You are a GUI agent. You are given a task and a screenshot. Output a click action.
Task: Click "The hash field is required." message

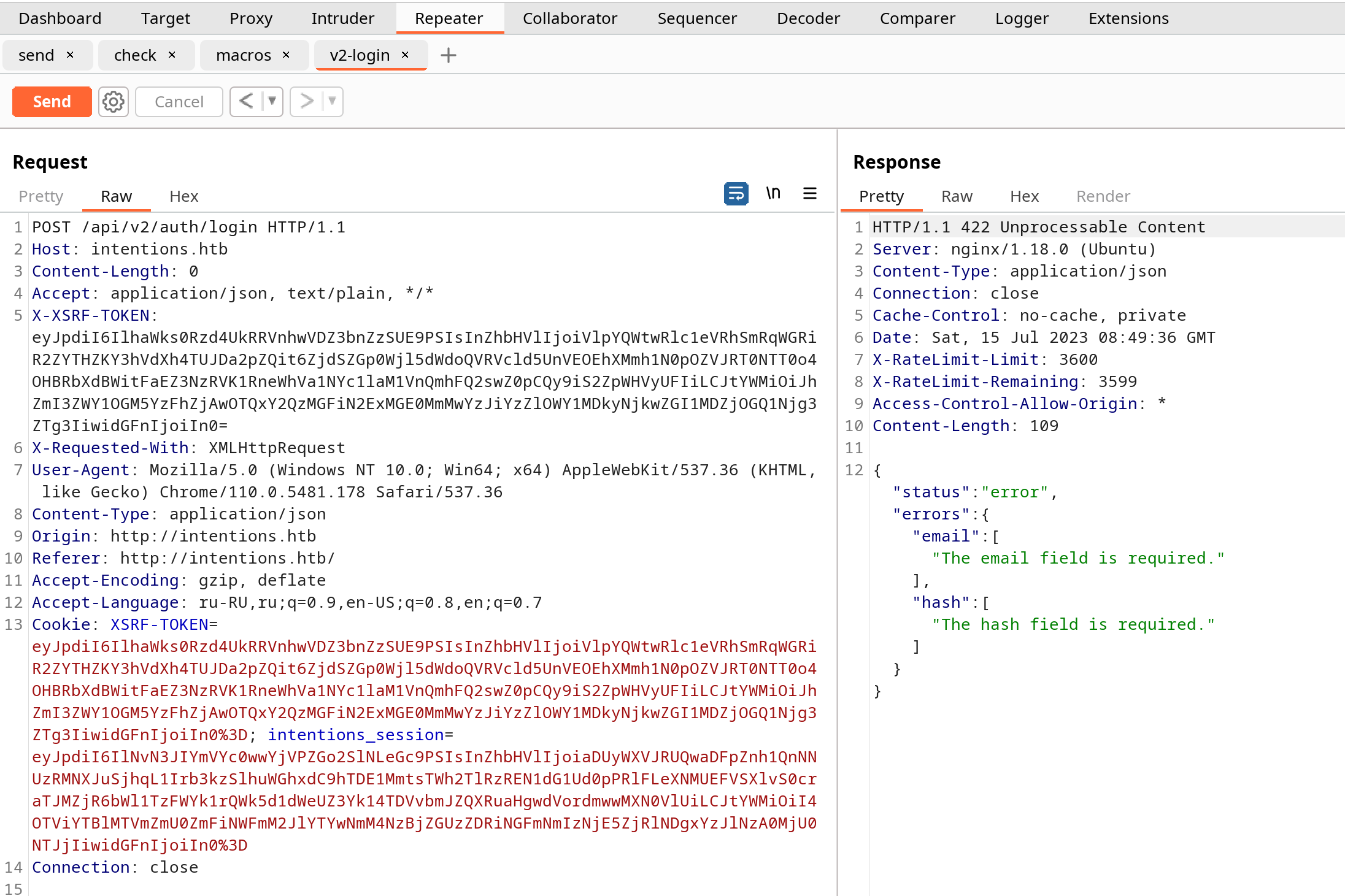coord(1074,624)
